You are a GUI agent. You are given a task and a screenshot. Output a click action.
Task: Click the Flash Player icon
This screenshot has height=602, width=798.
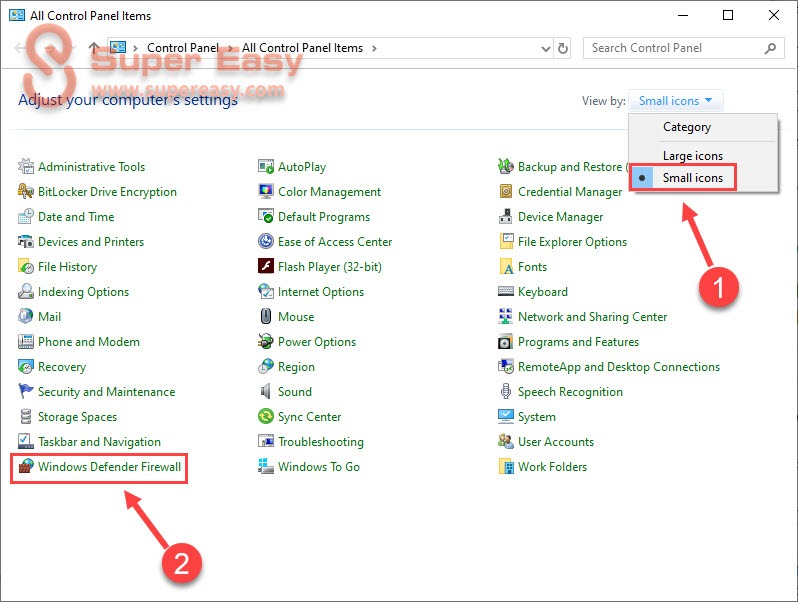(x=266, y=266)
